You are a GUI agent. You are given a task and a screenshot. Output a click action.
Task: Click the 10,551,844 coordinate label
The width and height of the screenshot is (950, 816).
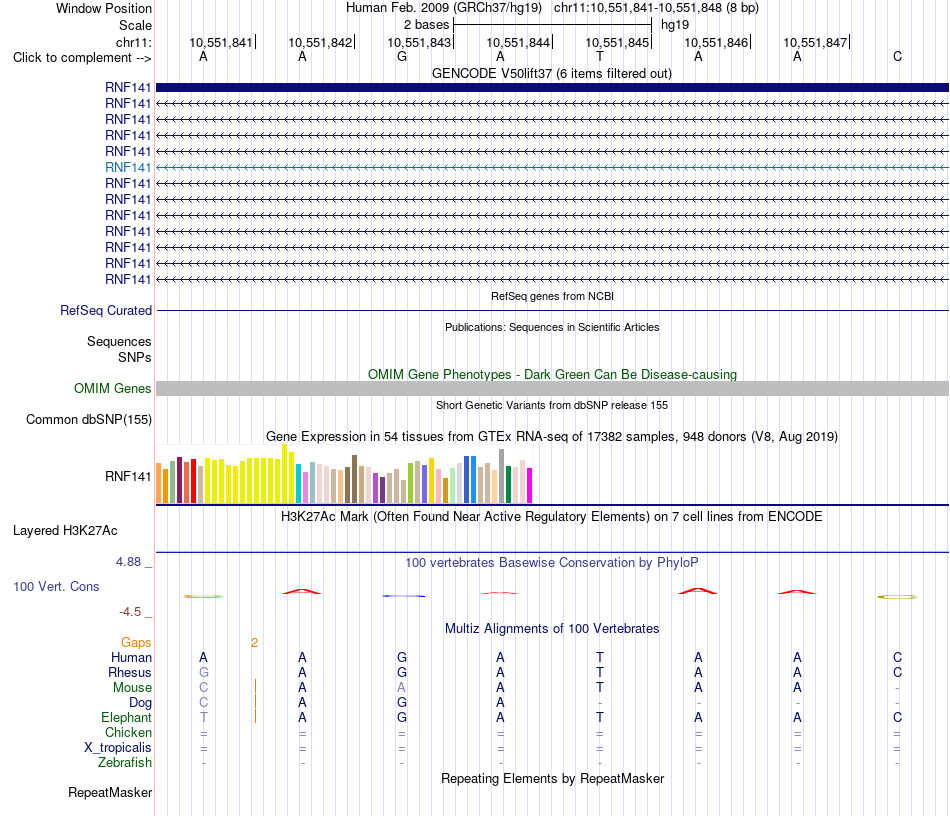(x=518, y=42)
